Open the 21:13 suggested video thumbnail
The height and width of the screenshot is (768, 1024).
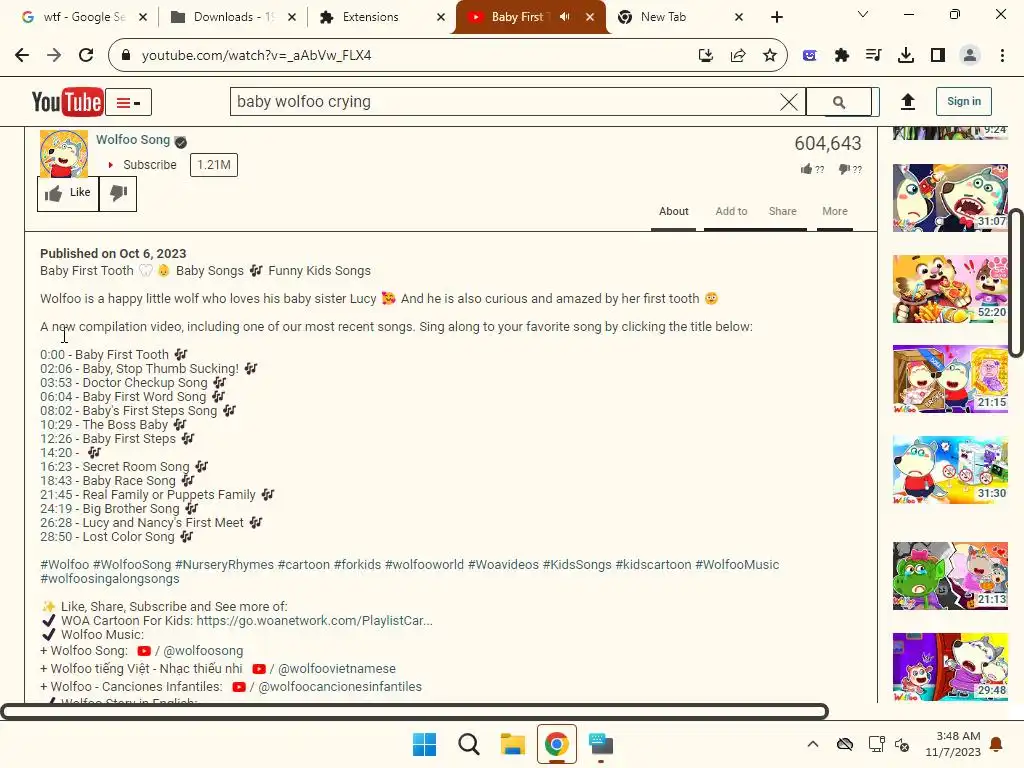(x=950, y=575)
